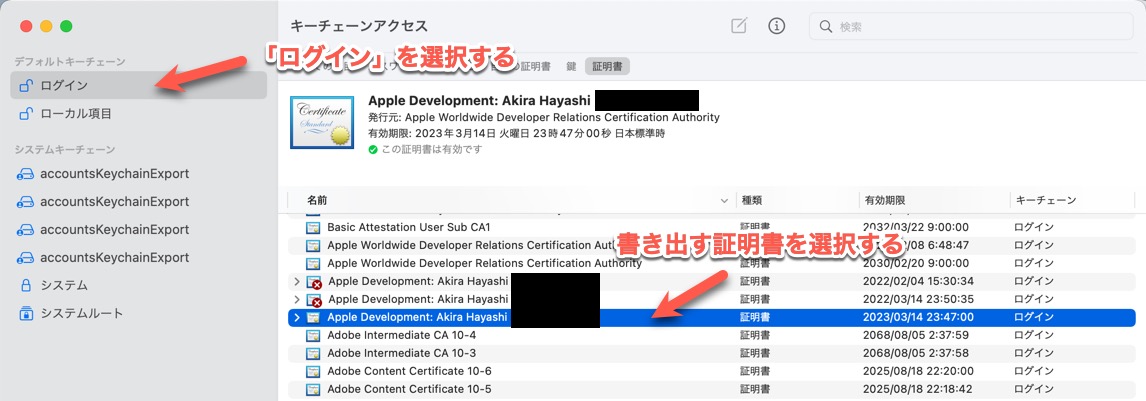Screen dimensions: 1146x401
Task: Switch to the selected 証明書 category tab
Action: [x=607, y=66]
